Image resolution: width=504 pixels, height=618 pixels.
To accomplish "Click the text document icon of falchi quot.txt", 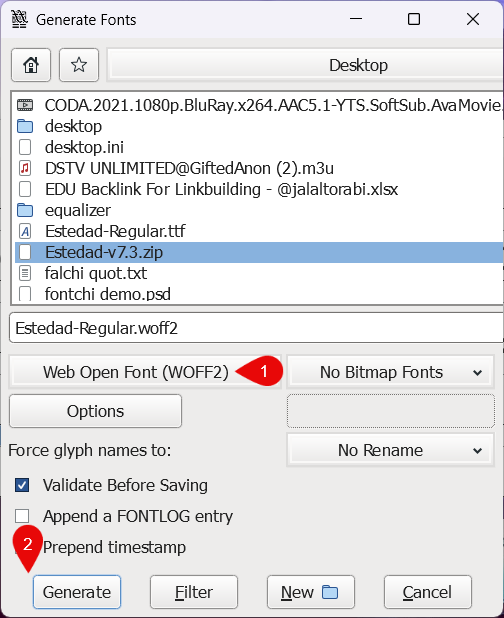I will click(x=25, y=273).
